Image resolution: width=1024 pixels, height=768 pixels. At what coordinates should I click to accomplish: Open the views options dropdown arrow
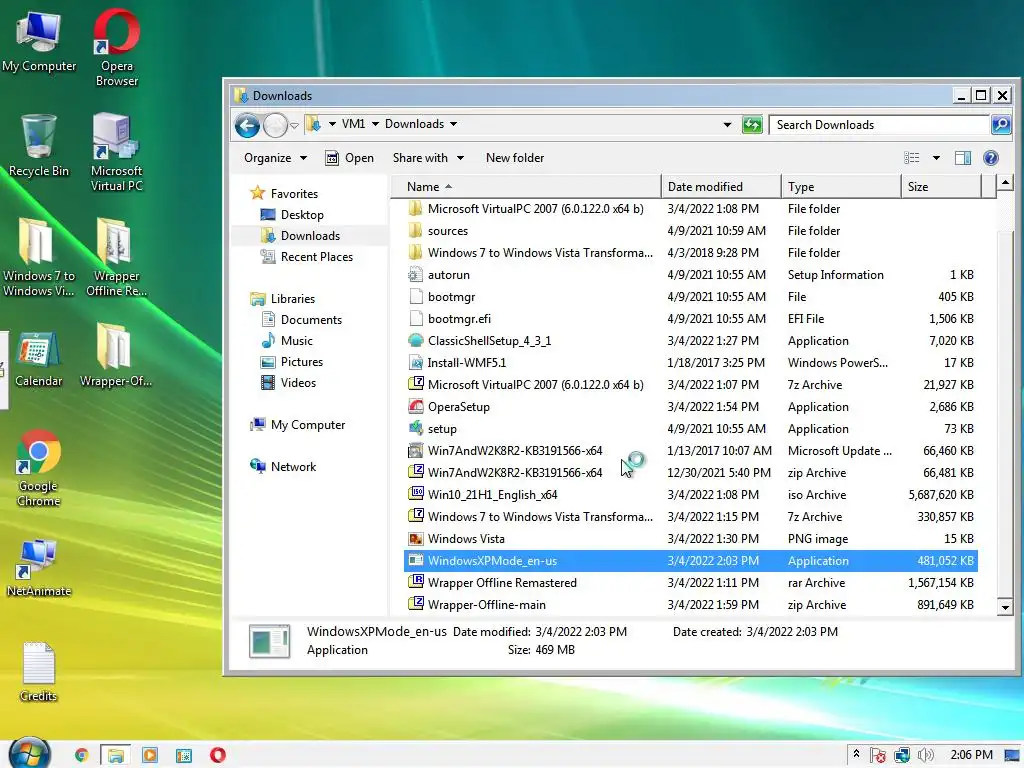[936, 157]
